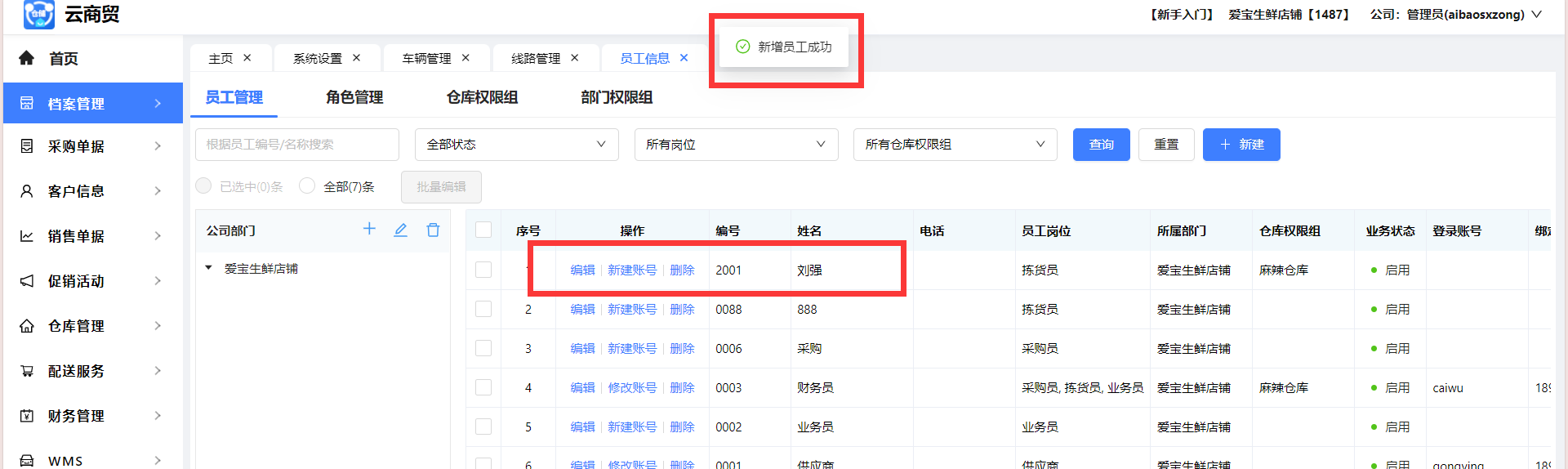1568x469 pixels.
Task: Close the 系统设置 tab
Action: 356,58
